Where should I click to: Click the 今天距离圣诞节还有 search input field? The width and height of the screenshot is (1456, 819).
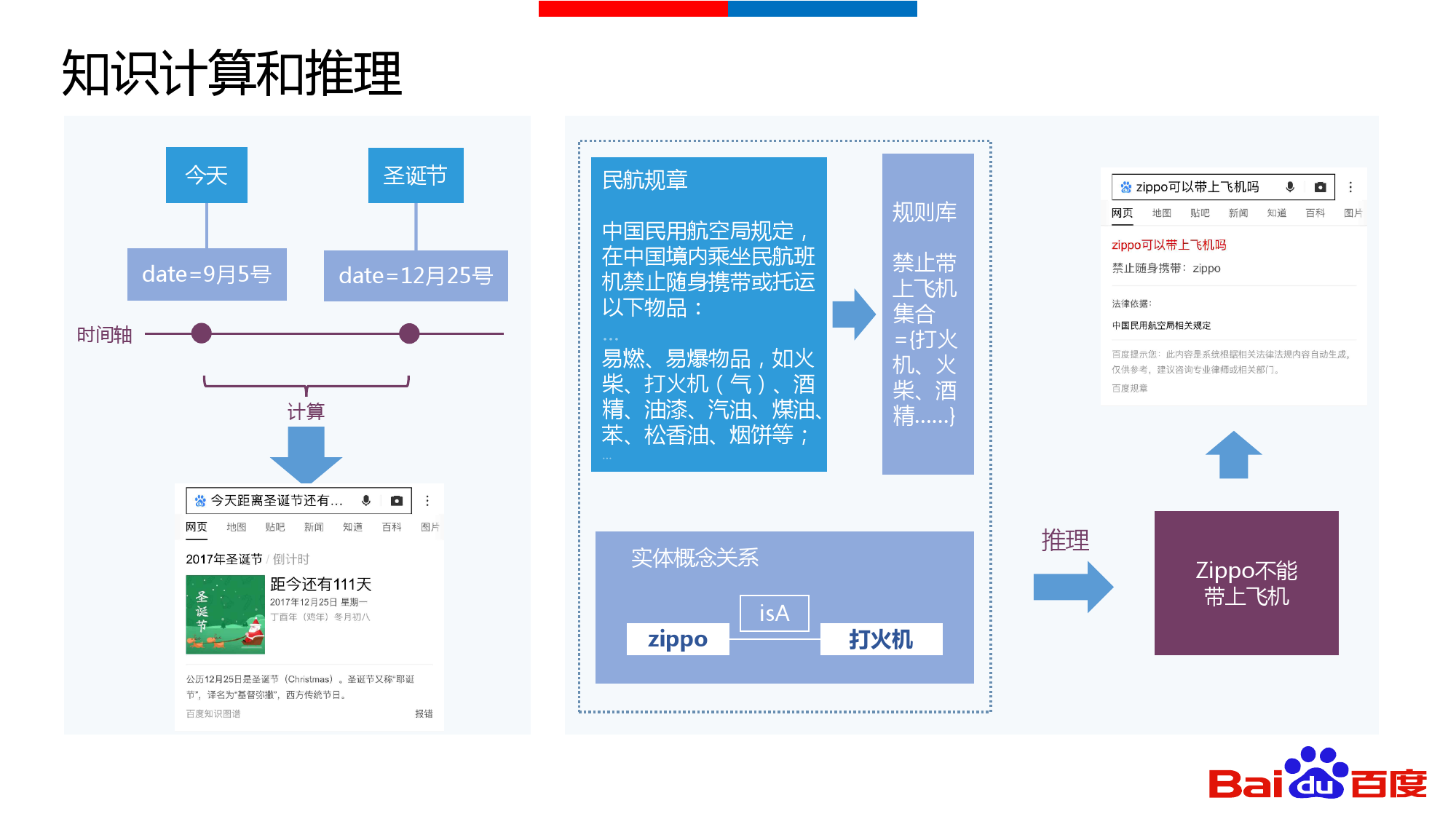click(277, 500)
